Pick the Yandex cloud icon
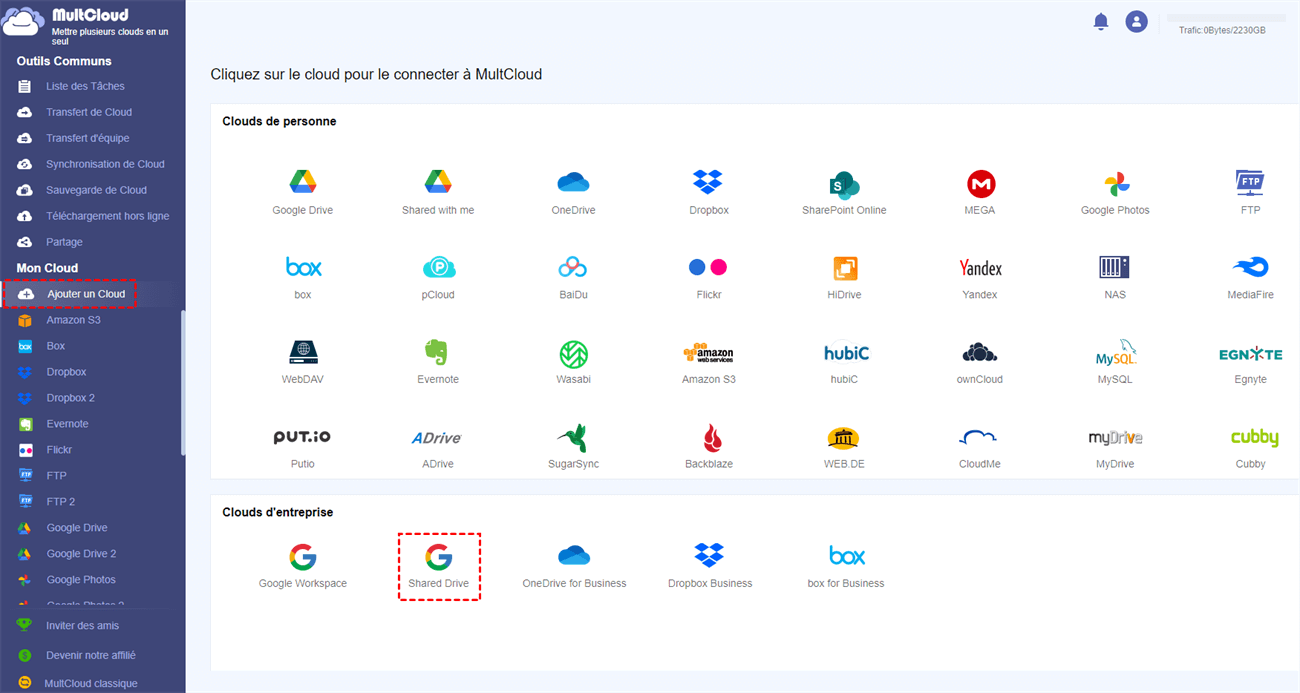Image resolution: width=1300 pixels, height=693 pixels. coord(980,268)
